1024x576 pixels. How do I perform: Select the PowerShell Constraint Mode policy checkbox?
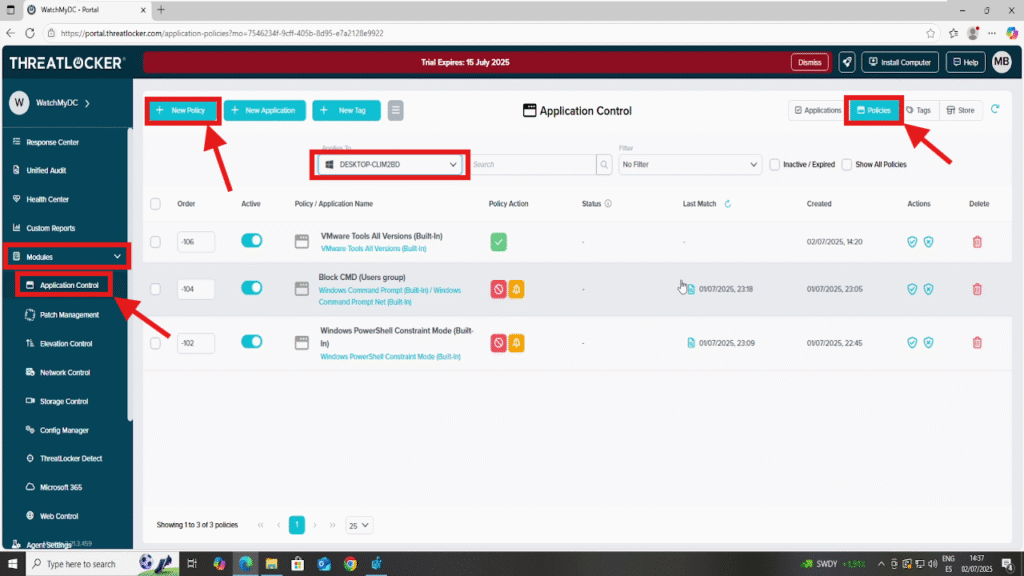pyautogui.click(x=155, y=343)
